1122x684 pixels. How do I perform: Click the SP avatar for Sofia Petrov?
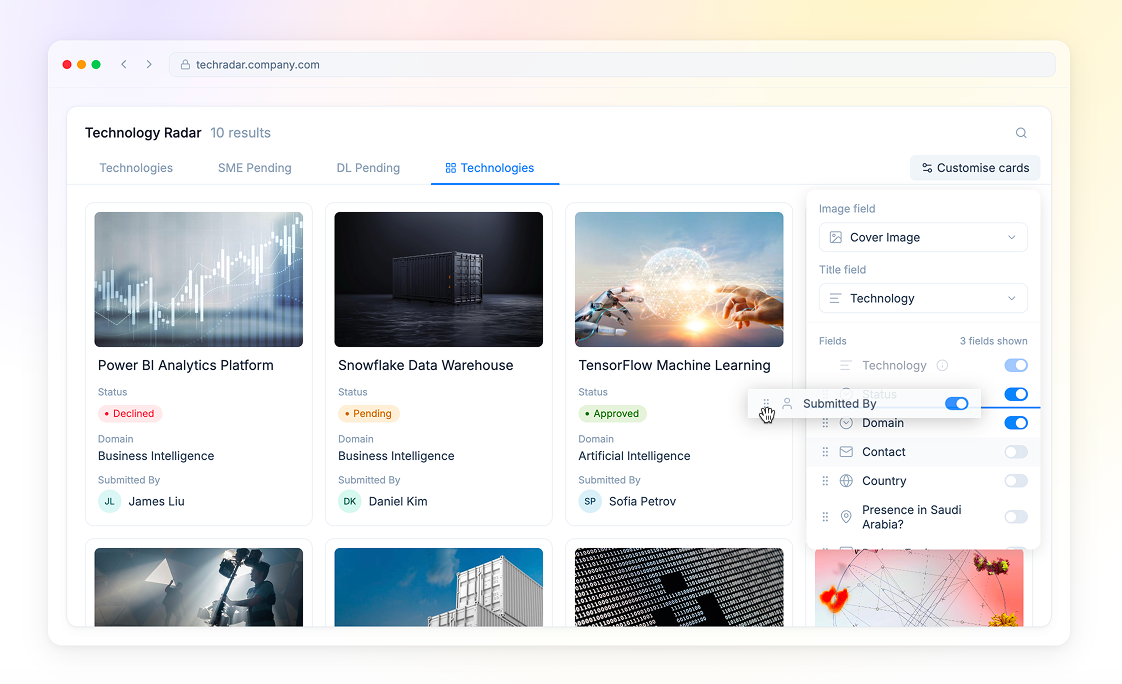590,502
